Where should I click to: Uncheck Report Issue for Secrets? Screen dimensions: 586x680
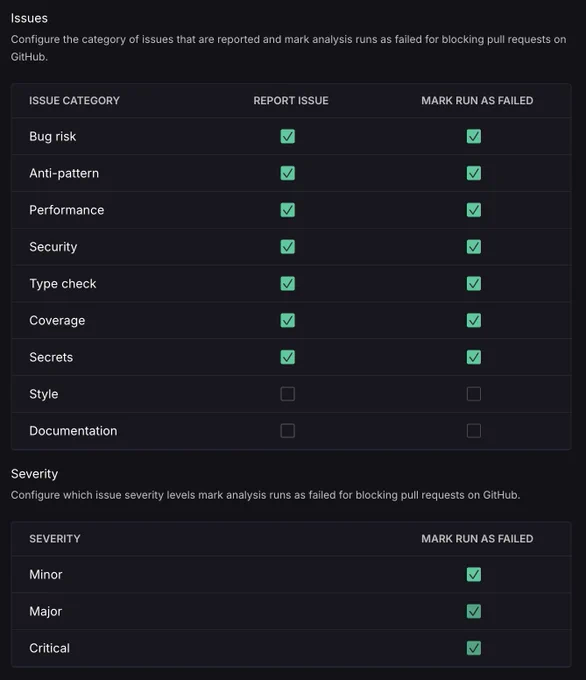click(x=288, y=357)
